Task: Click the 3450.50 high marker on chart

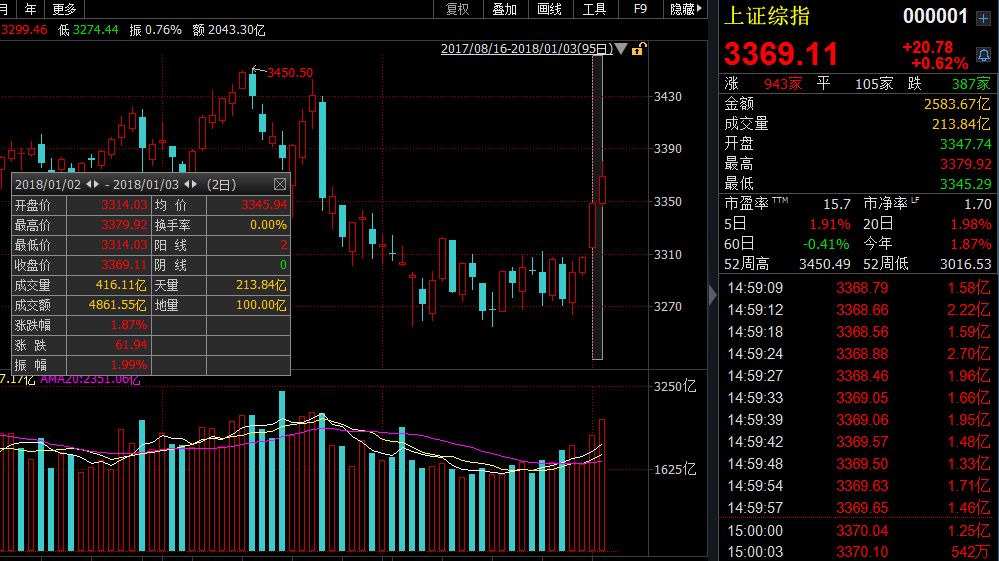Action: 290,73
